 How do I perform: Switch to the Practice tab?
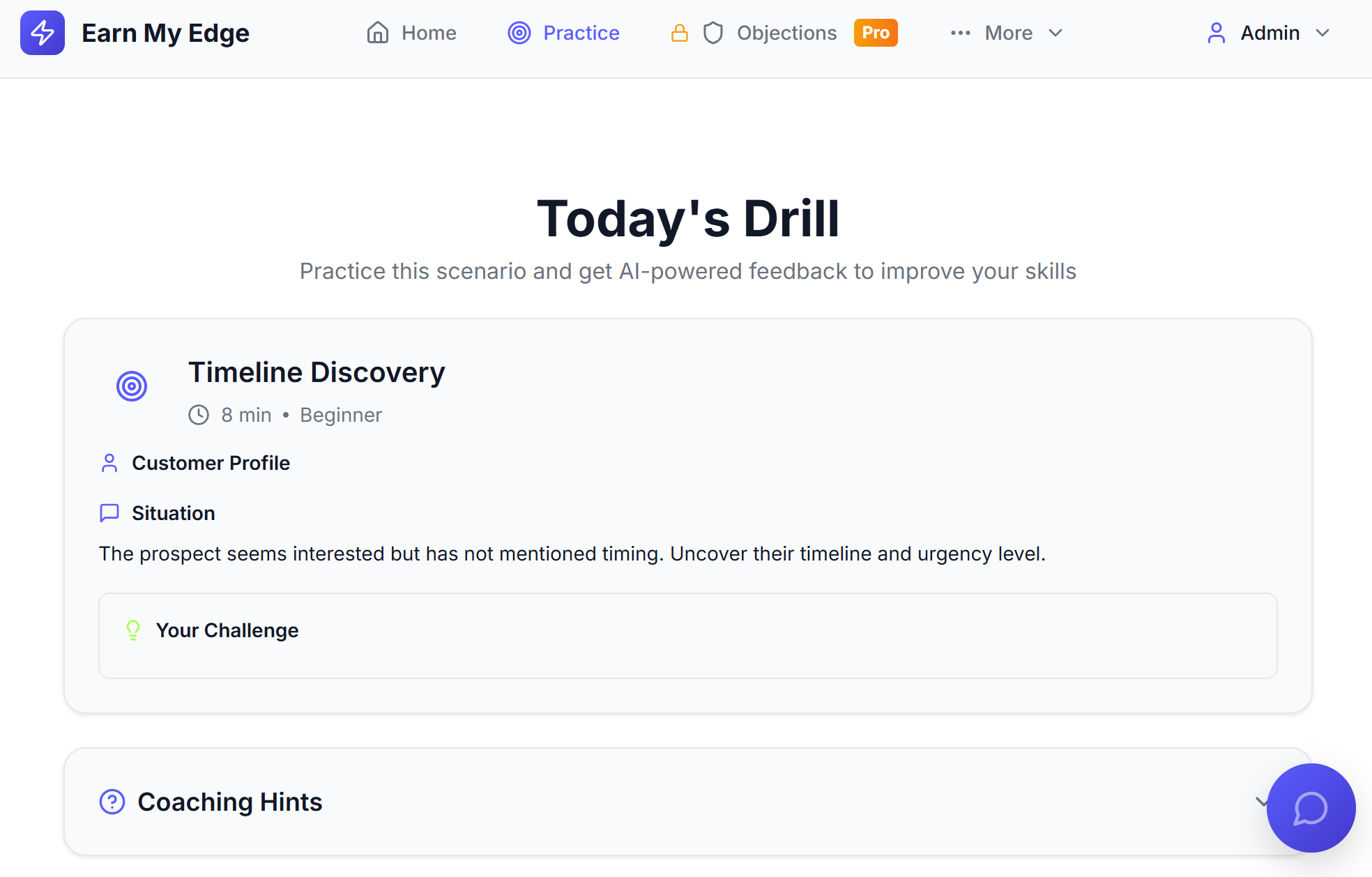click(x=581, y=32)
